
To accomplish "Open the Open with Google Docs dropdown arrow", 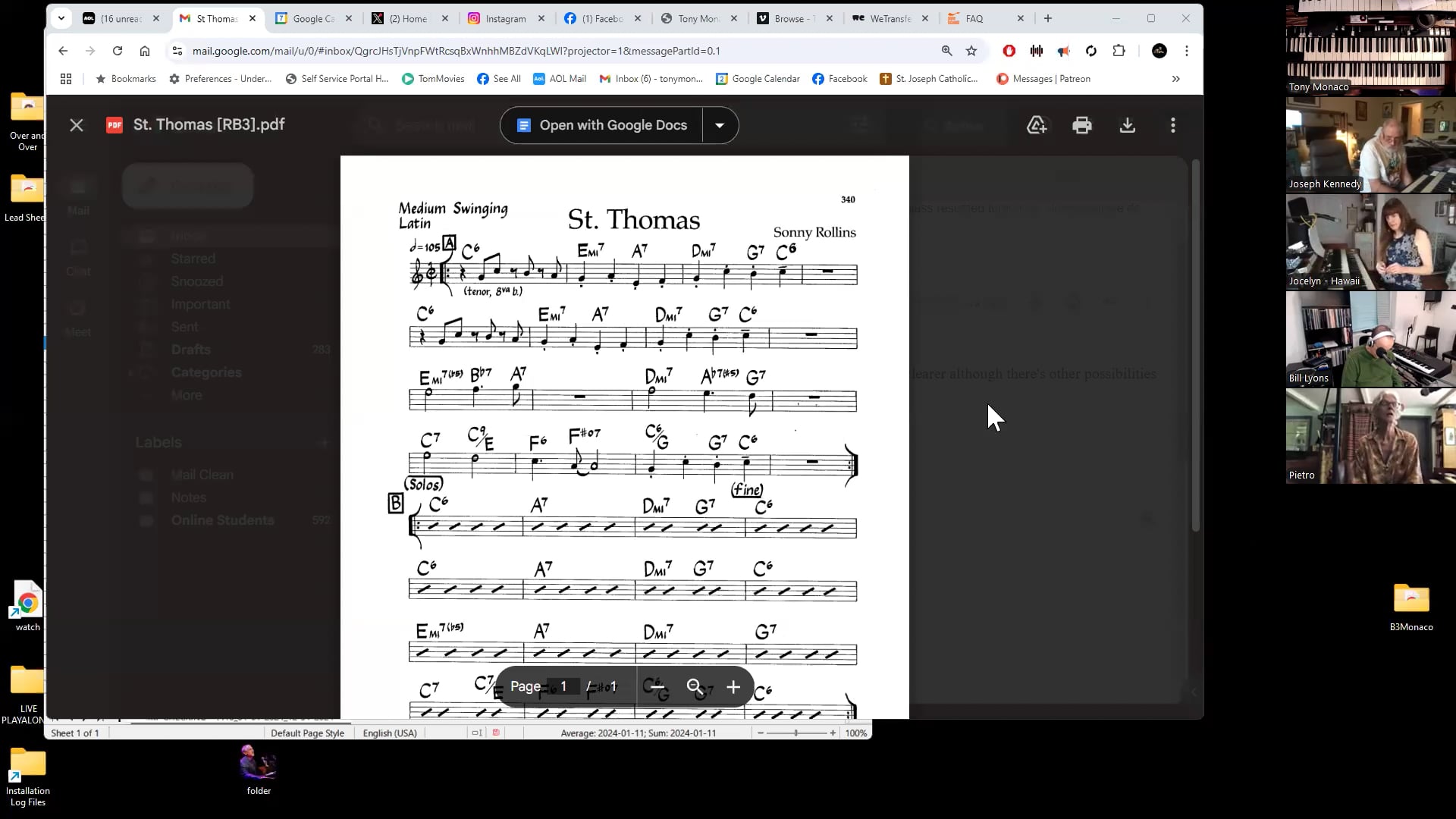I will click(x=720, y=125).
